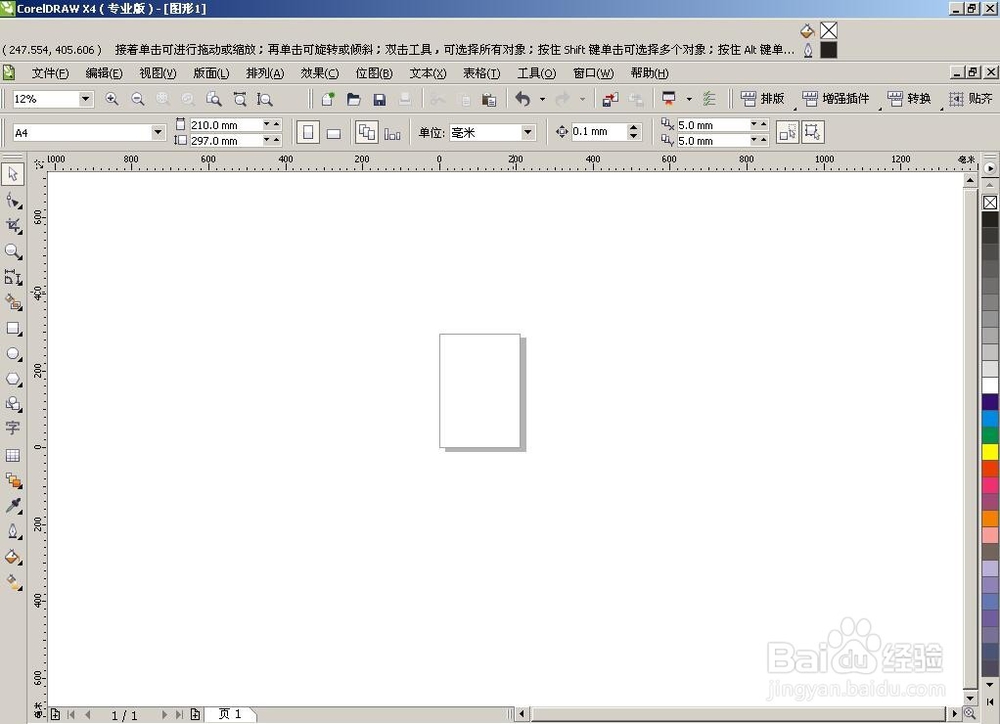Click the 转换 button

[910, 99]
